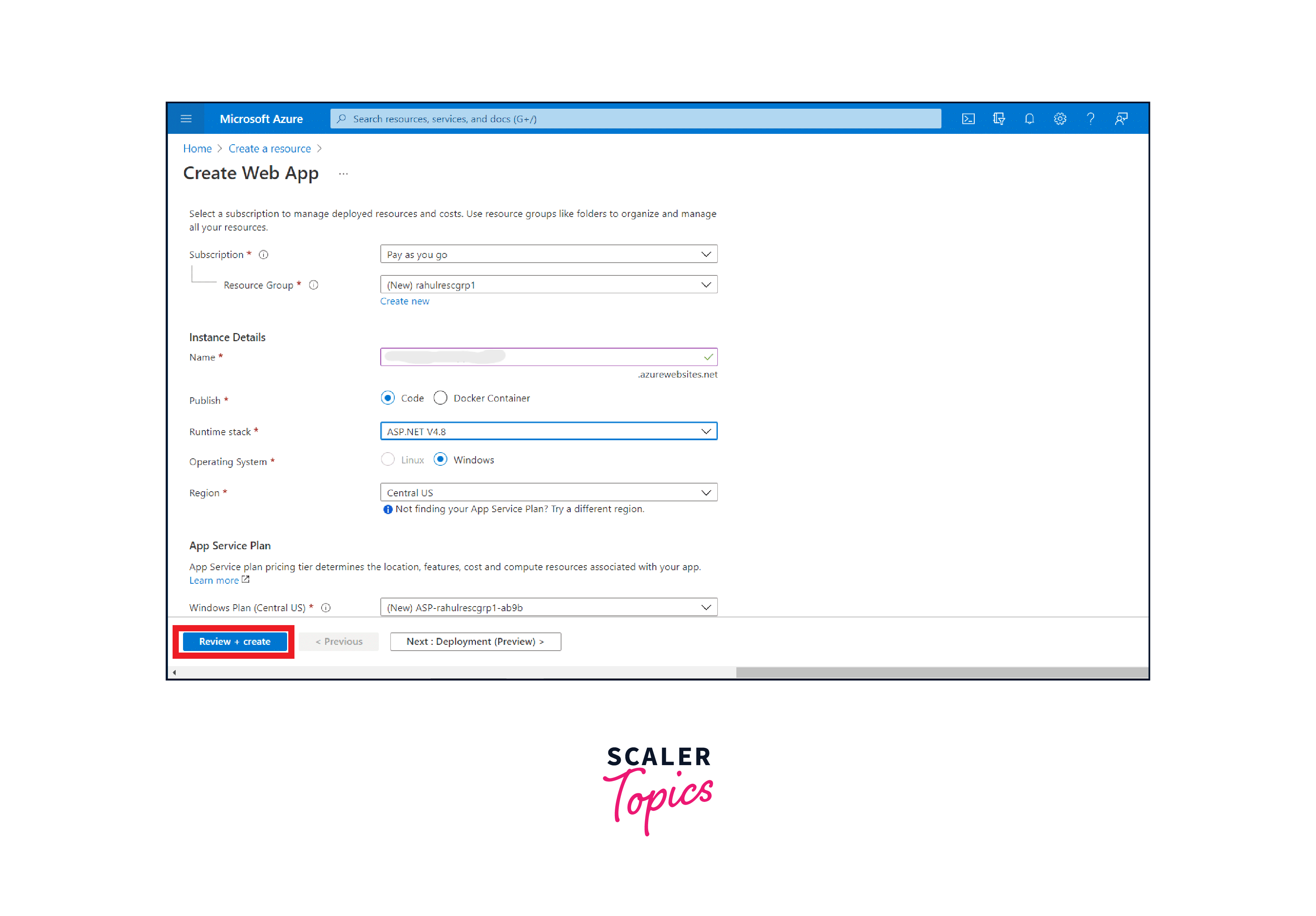Expand the Subscription dropdown
1316x916 pixels.
[x=549, y=255]
